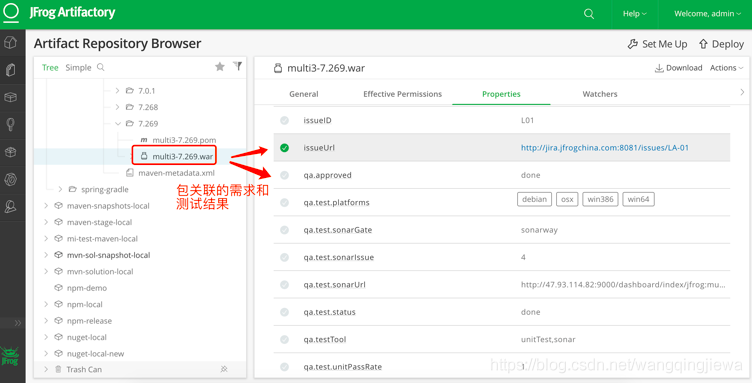Open the search magnifier in header
This screenshot has width=752, height=383.
coord(589,14)
